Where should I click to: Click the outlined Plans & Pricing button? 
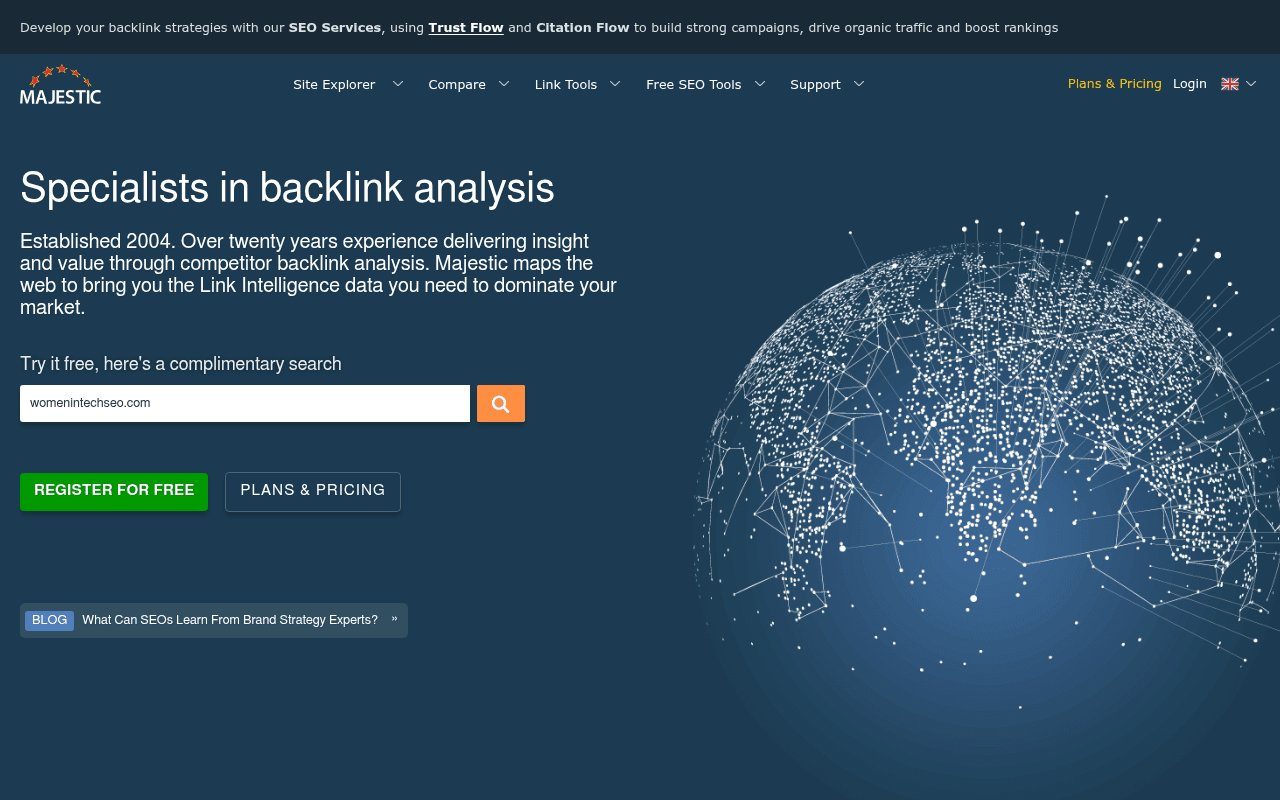[313, 491]
